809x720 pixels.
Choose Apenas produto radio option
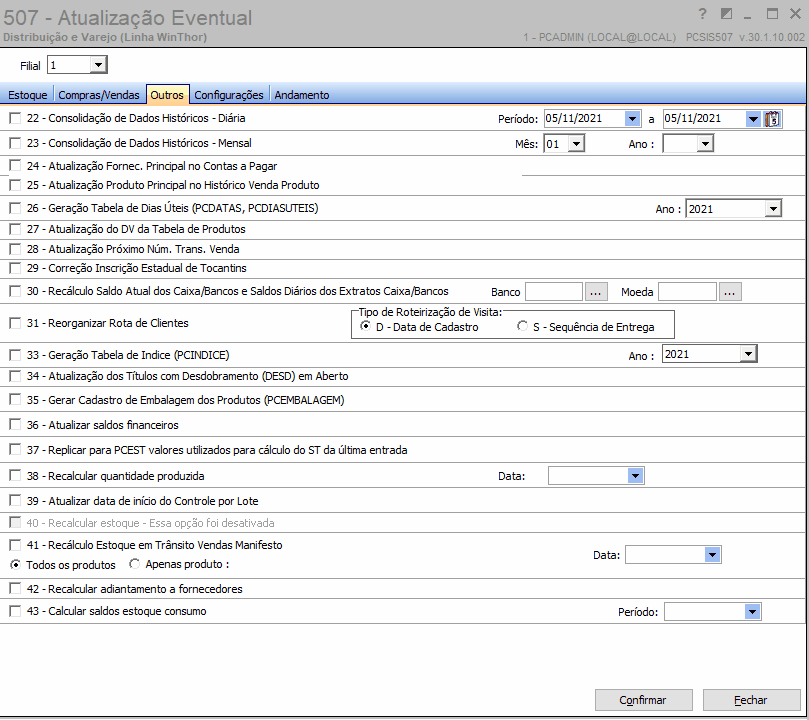point(135,564)
